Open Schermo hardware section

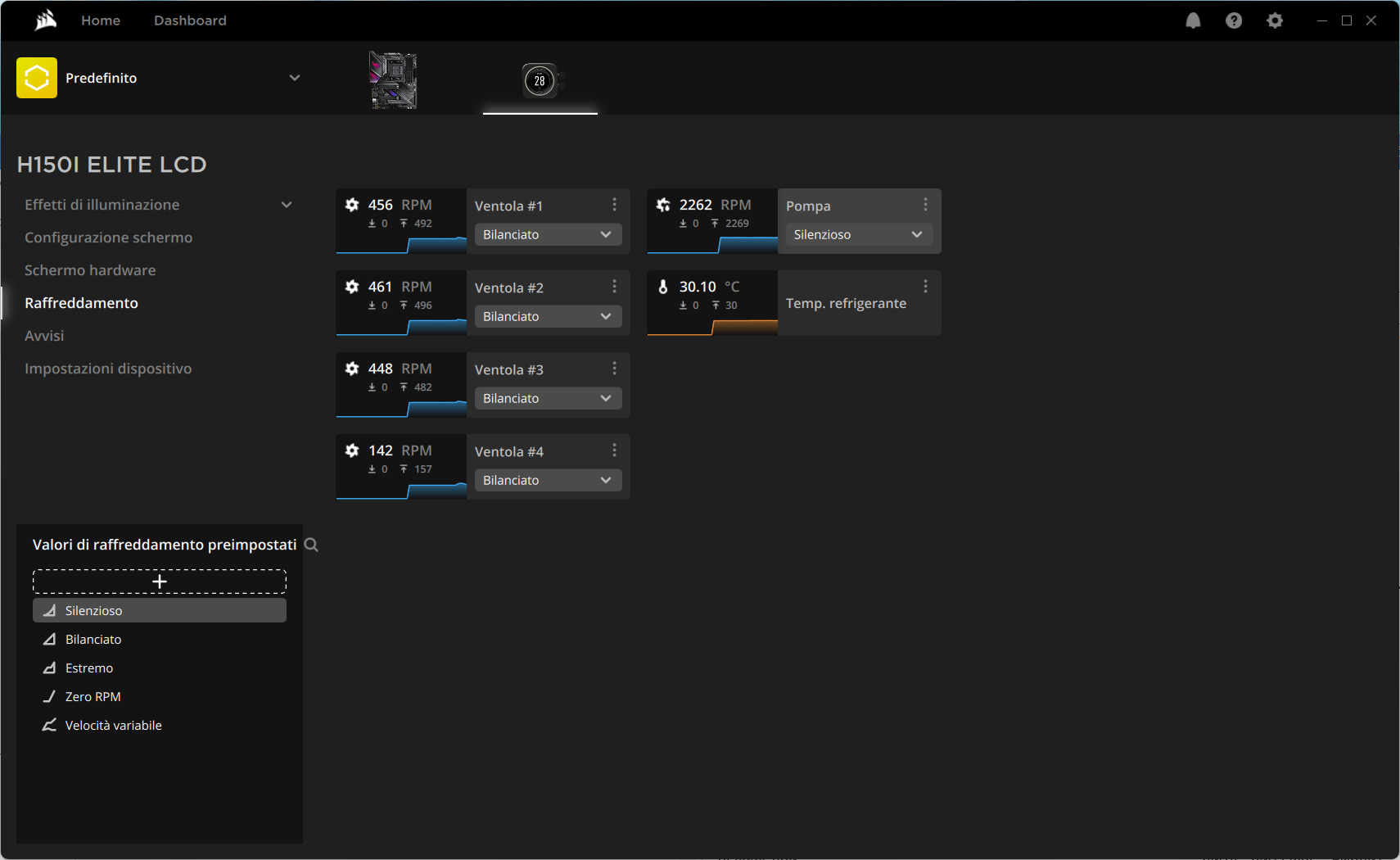(90, 270)
